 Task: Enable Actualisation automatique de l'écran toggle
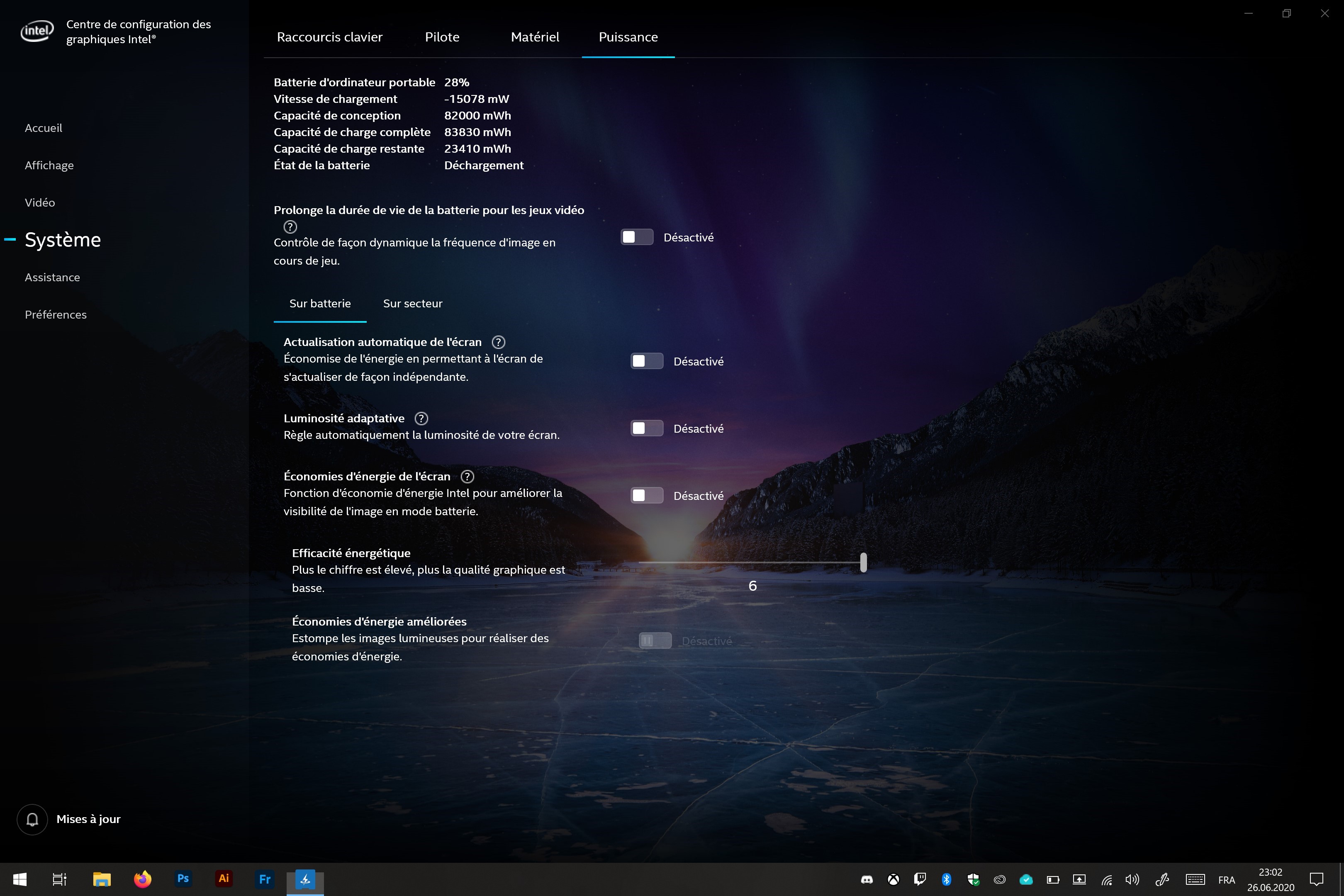coord(646,361)
